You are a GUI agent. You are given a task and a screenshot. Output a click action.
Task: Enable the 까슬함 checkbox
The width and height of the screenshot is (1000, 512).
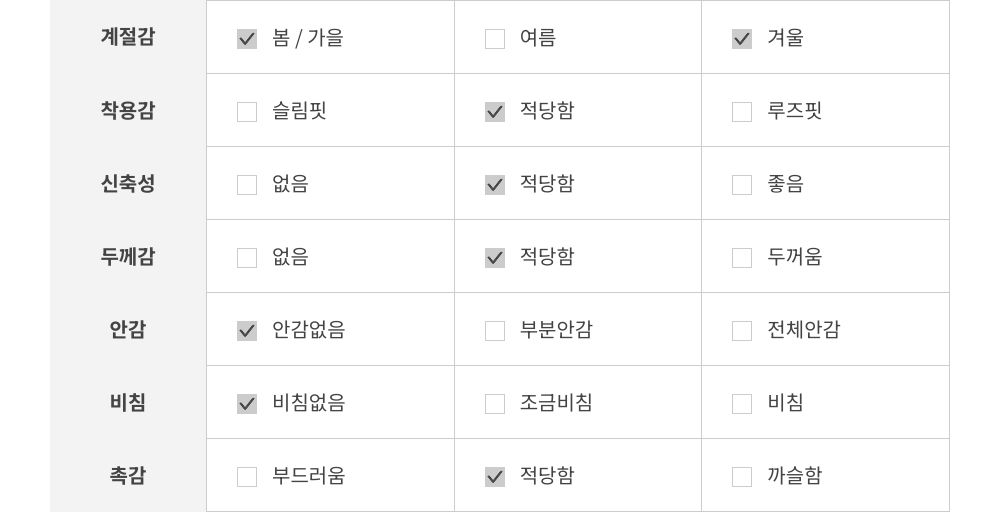[x=742, y=477]
